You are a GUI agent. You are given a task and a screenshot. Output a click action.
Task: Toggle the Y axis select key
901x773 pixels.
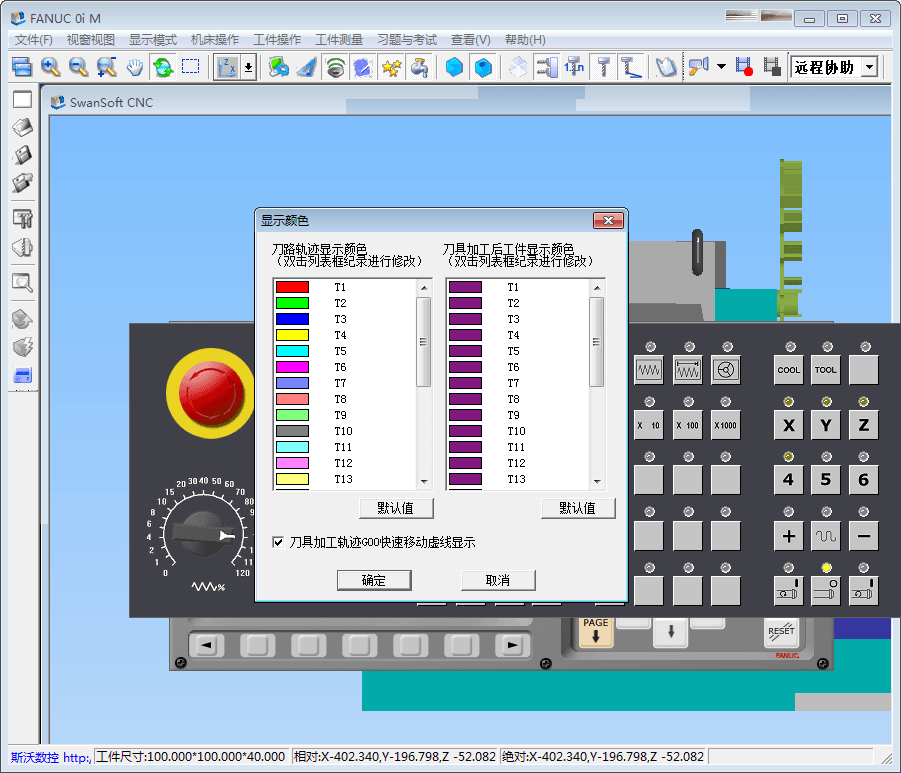pyautogui.click(x=826, y=425)
